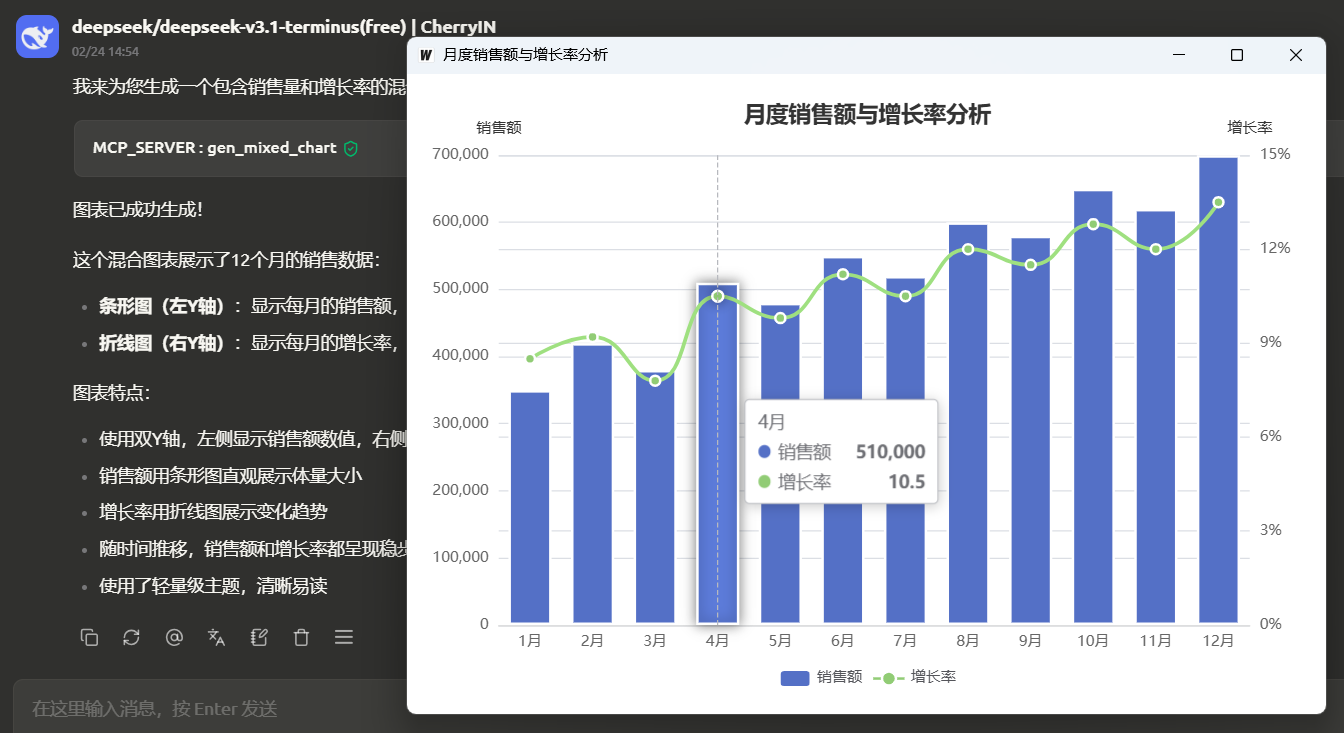Click the 增长率 right axis name
This screenshot has width=1344, height=733.
click(x=1250, y=128)
